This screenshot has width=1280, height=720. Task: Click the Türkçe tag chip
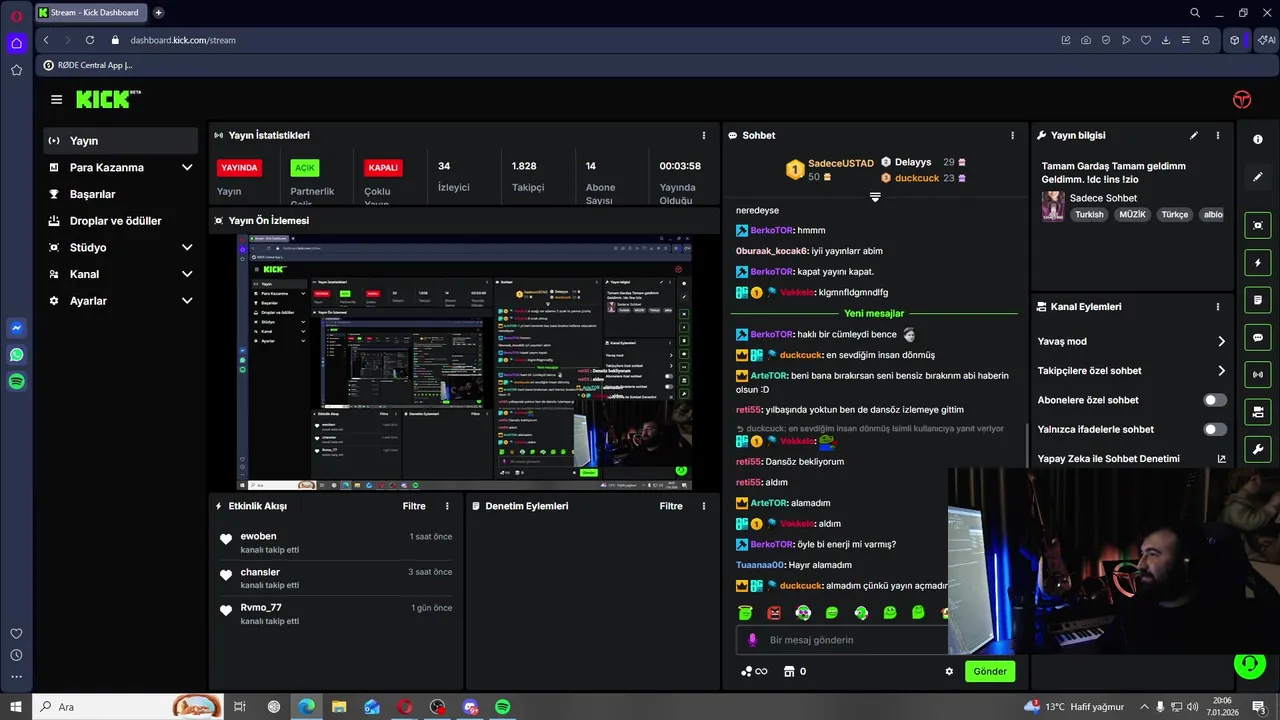[1175, 214]
